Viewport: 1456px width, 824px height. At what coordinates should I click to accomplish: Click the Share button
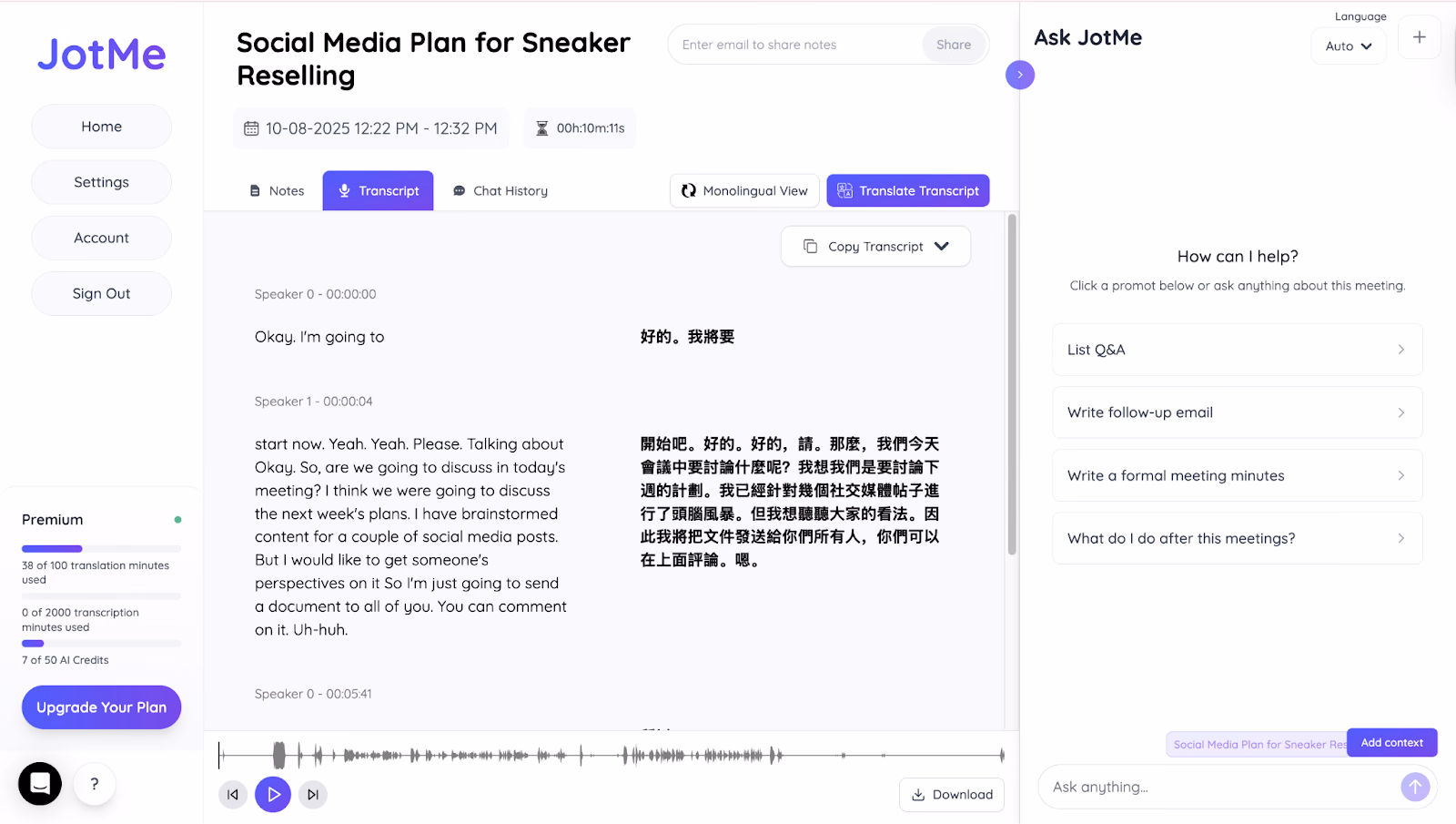954,45
